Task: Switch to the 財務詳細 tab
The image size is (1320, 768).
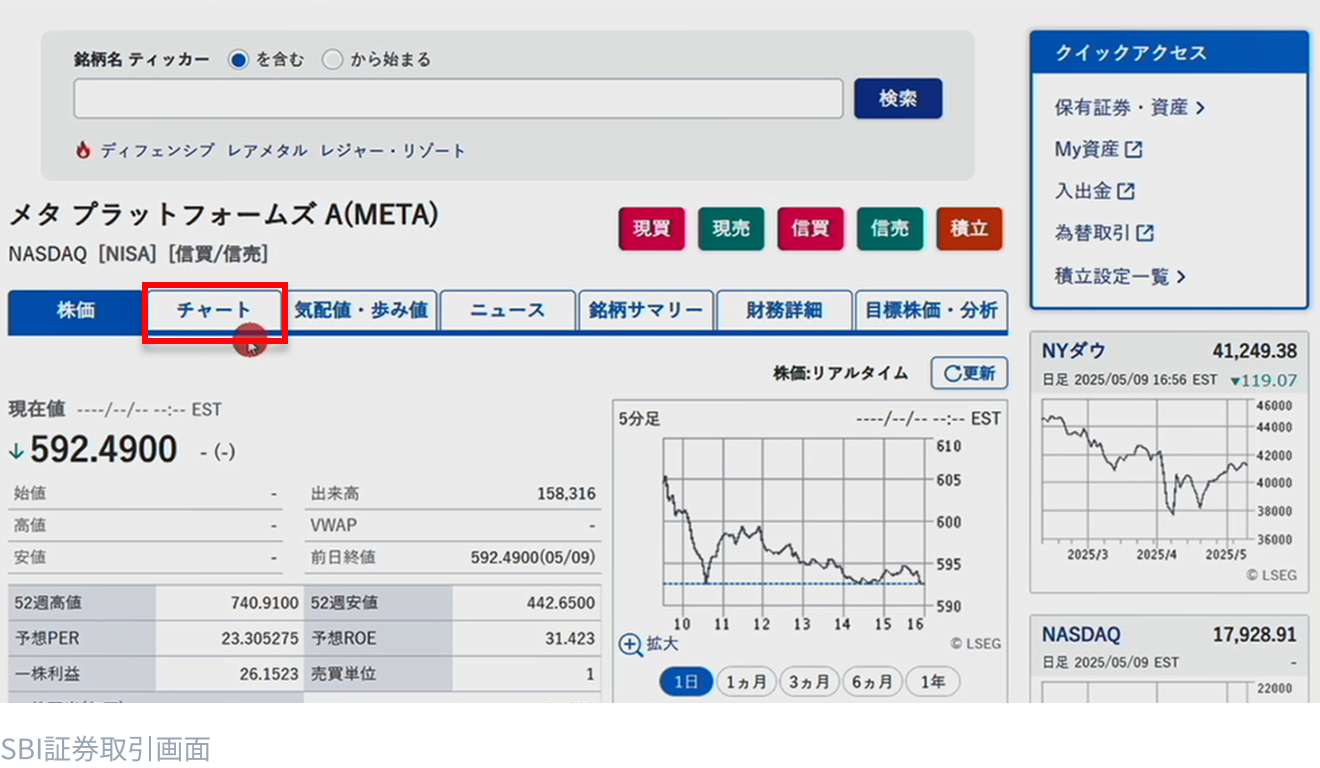Action: pyautogui.click(x=784, y=310)
